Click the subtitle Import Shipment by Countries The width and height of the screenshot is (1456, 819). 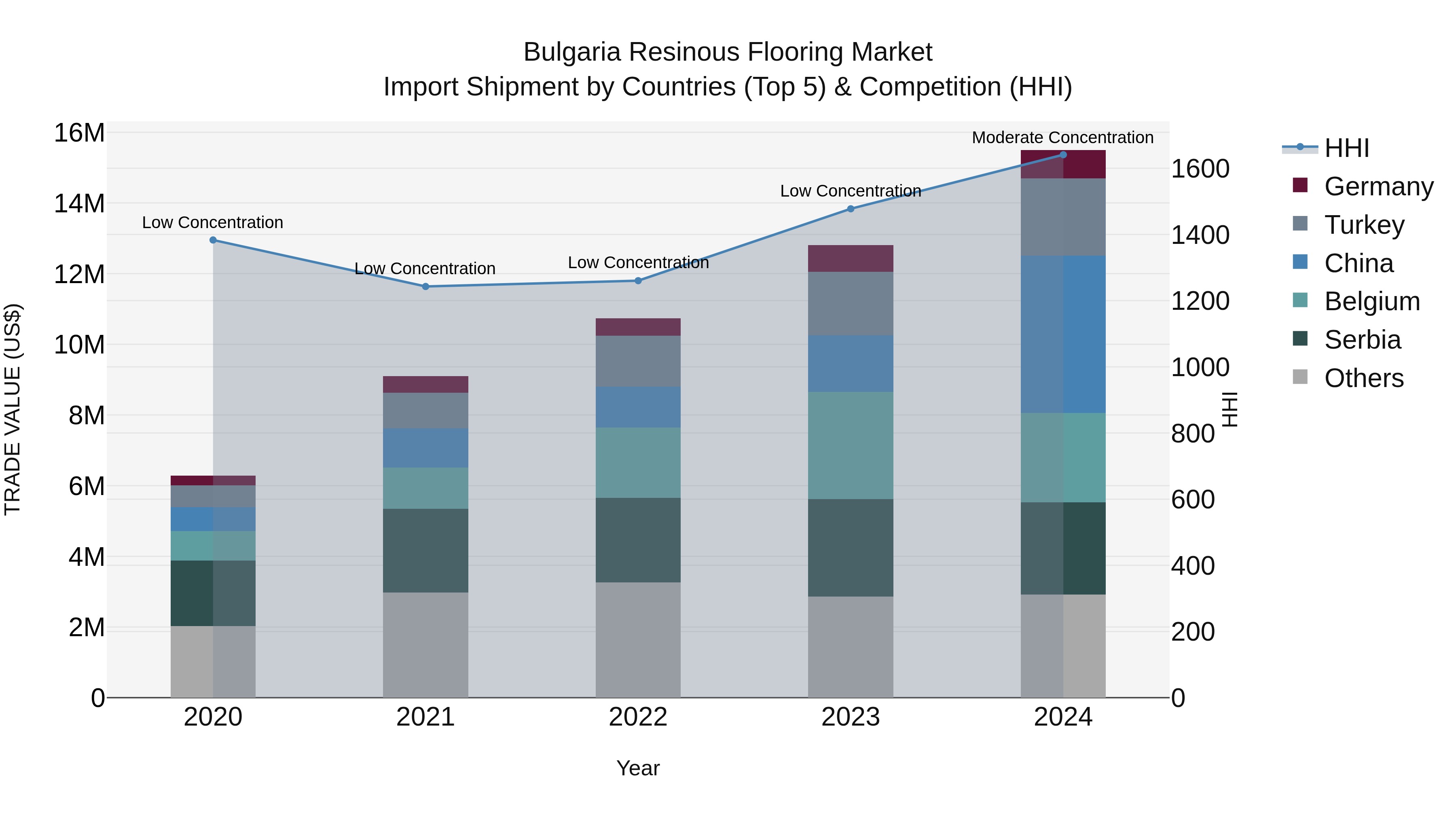click(x=728, y=87)
